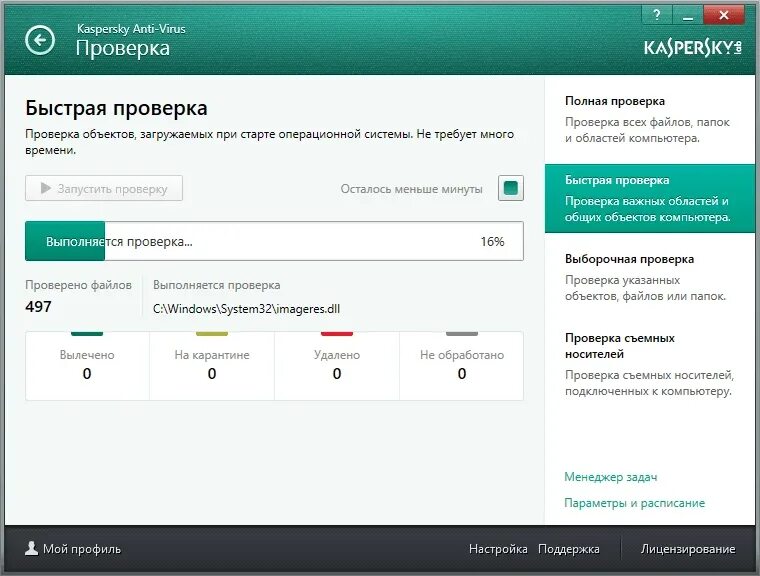Click the Проверка title in header
The width and height of the screenshot is (760, 576).
click(123, 48)
